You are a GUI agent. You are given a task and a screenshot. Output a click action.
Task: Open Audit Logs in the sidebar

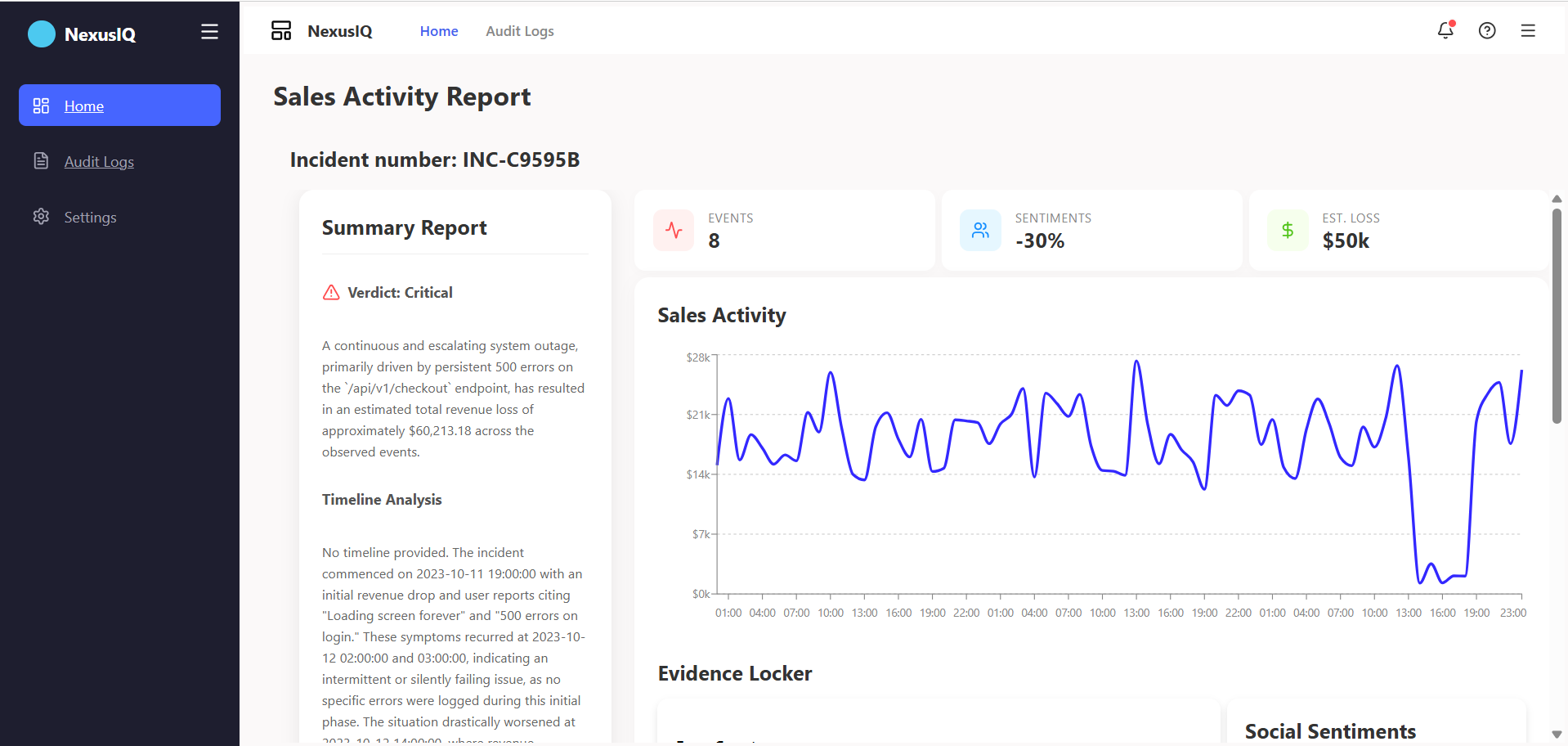119,160
